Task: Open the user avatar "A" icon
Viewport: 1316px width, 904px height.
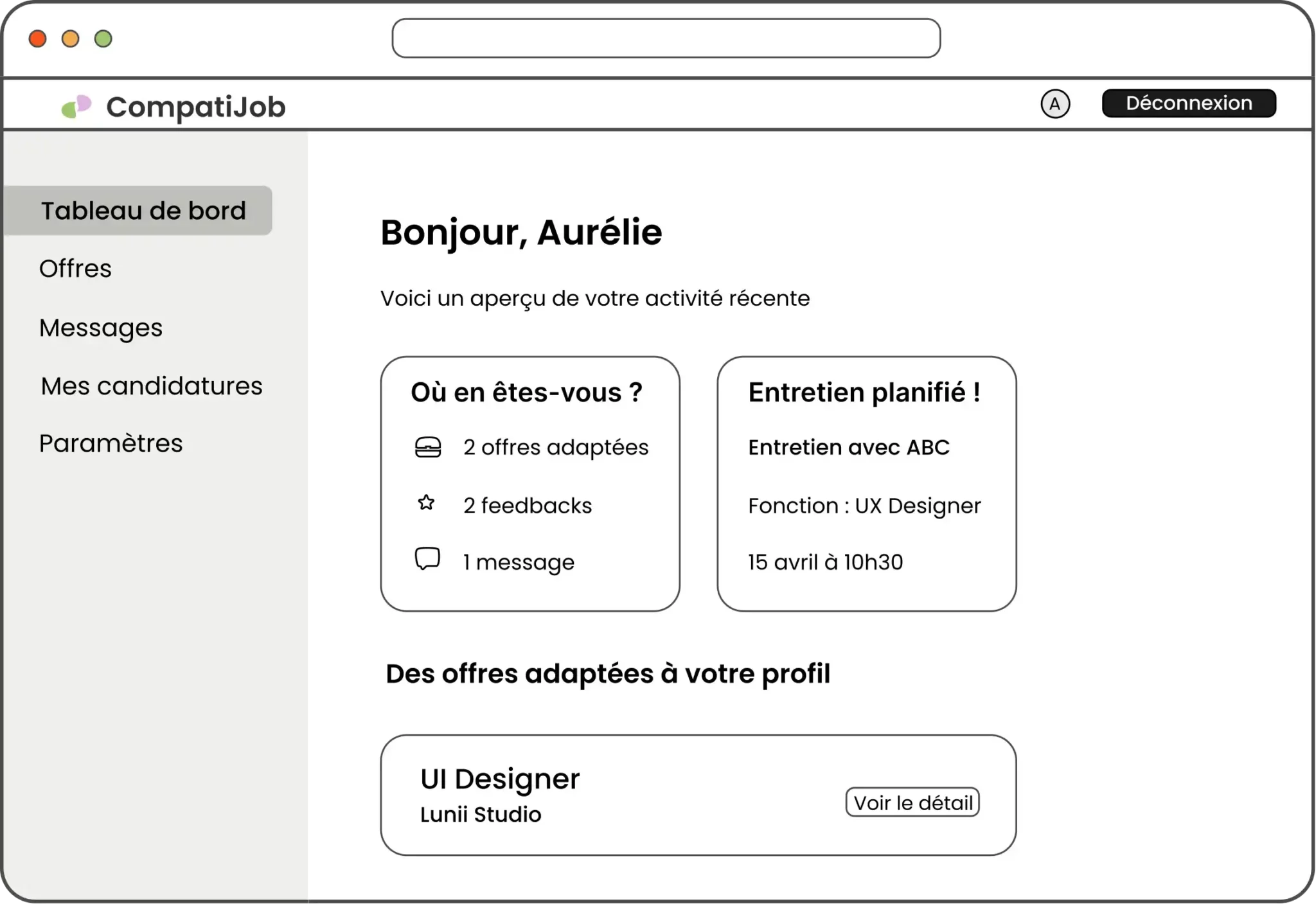Action: point(1055,104)
